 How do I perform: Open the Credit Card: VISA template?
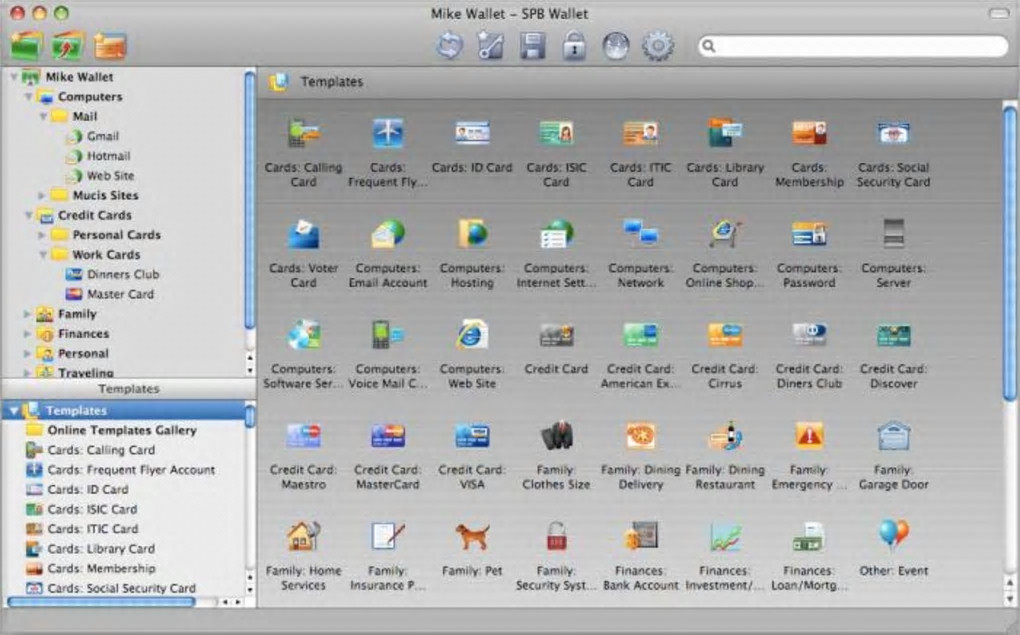coord(472,436)
